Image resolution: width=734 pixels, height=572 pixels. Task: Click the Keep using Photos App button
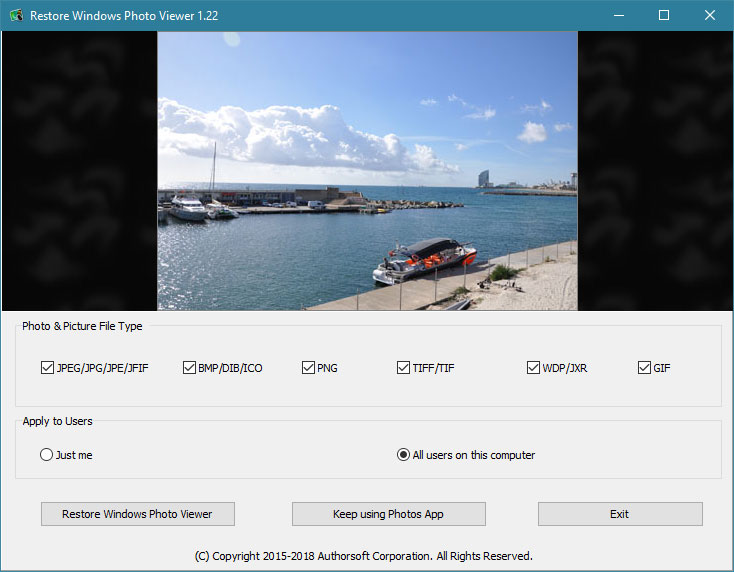pos(388,514)
